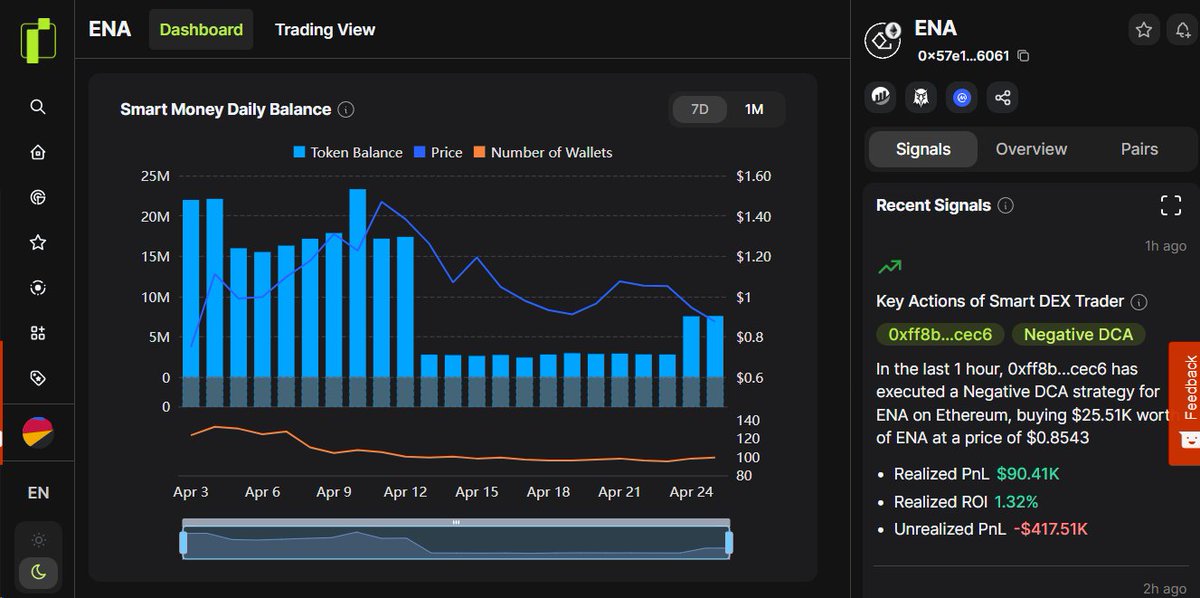Click the green app logo in sidebar
Image resolution: width=1200 pixels, height=598 pixels.
[x=38, y=41]
